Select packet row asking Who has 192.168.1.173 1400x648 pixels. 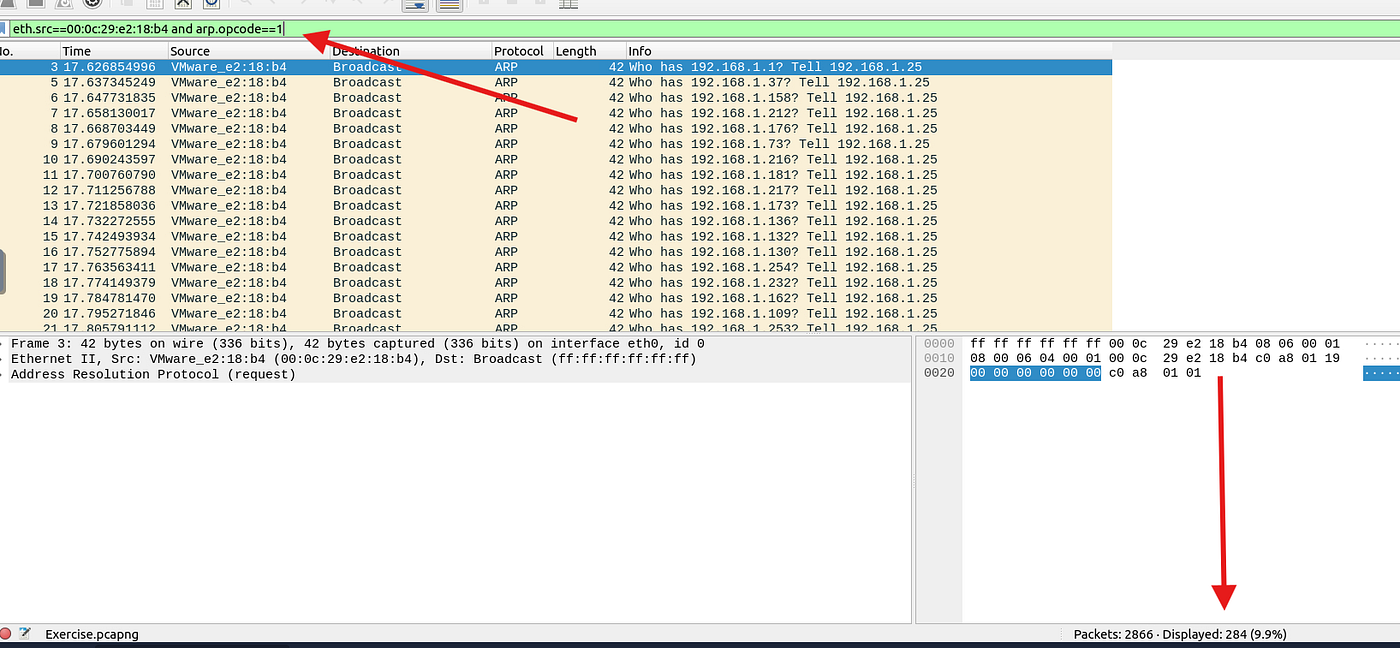pyautogui.click(x=555, y=205)
